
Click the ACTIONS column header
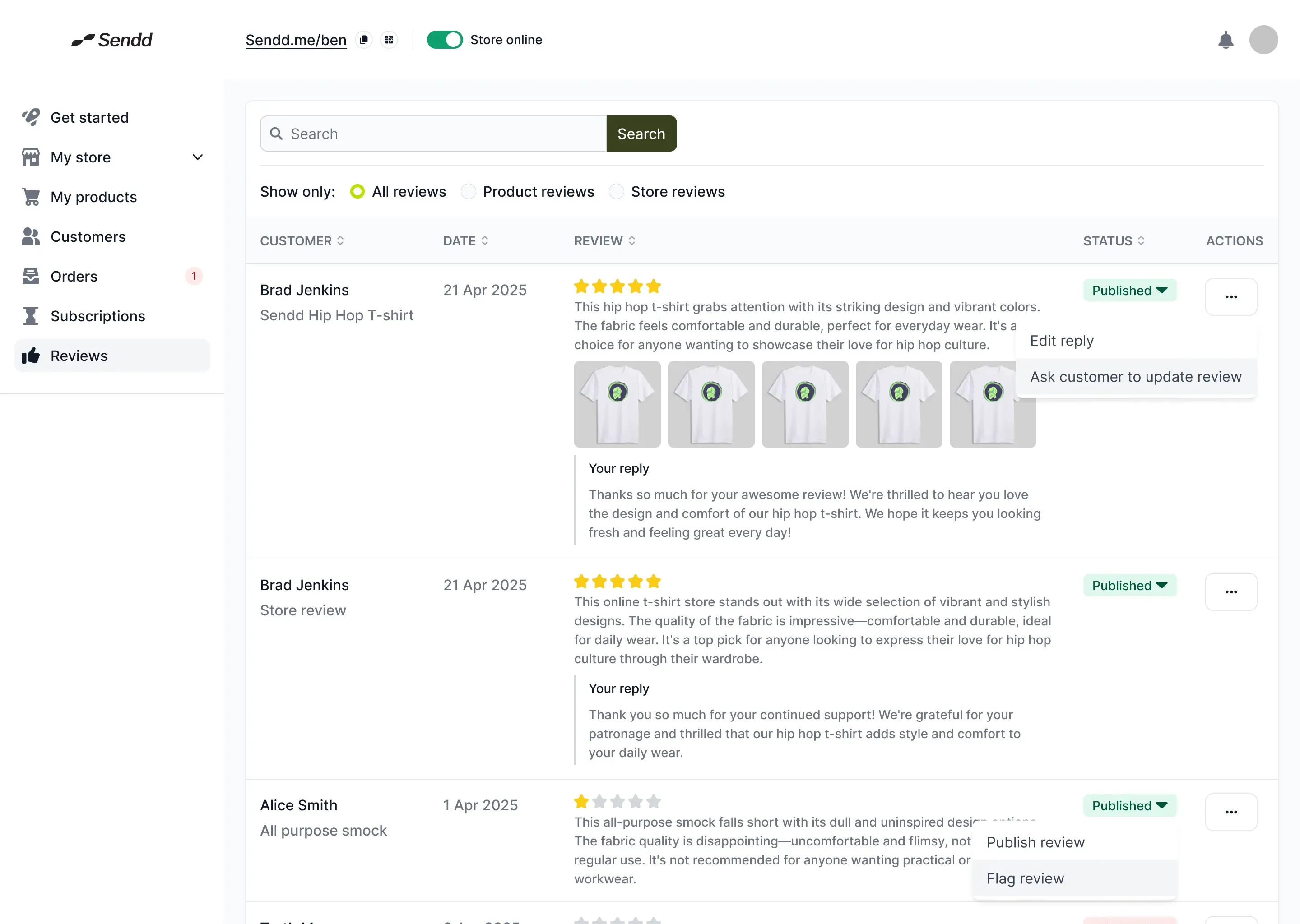coord(1234,240)
